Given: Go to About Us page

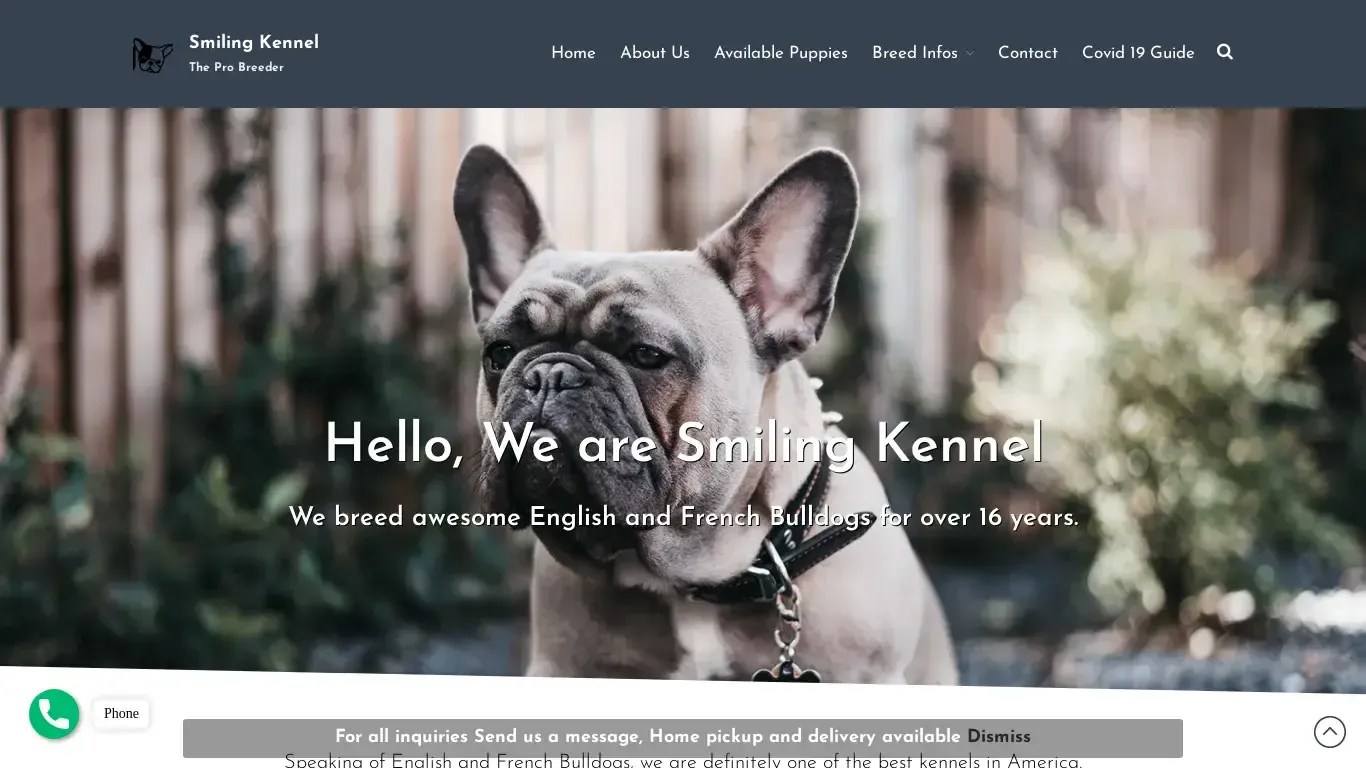Looking at the screenshot, I should pyautogui.click(x=655, y=53).
